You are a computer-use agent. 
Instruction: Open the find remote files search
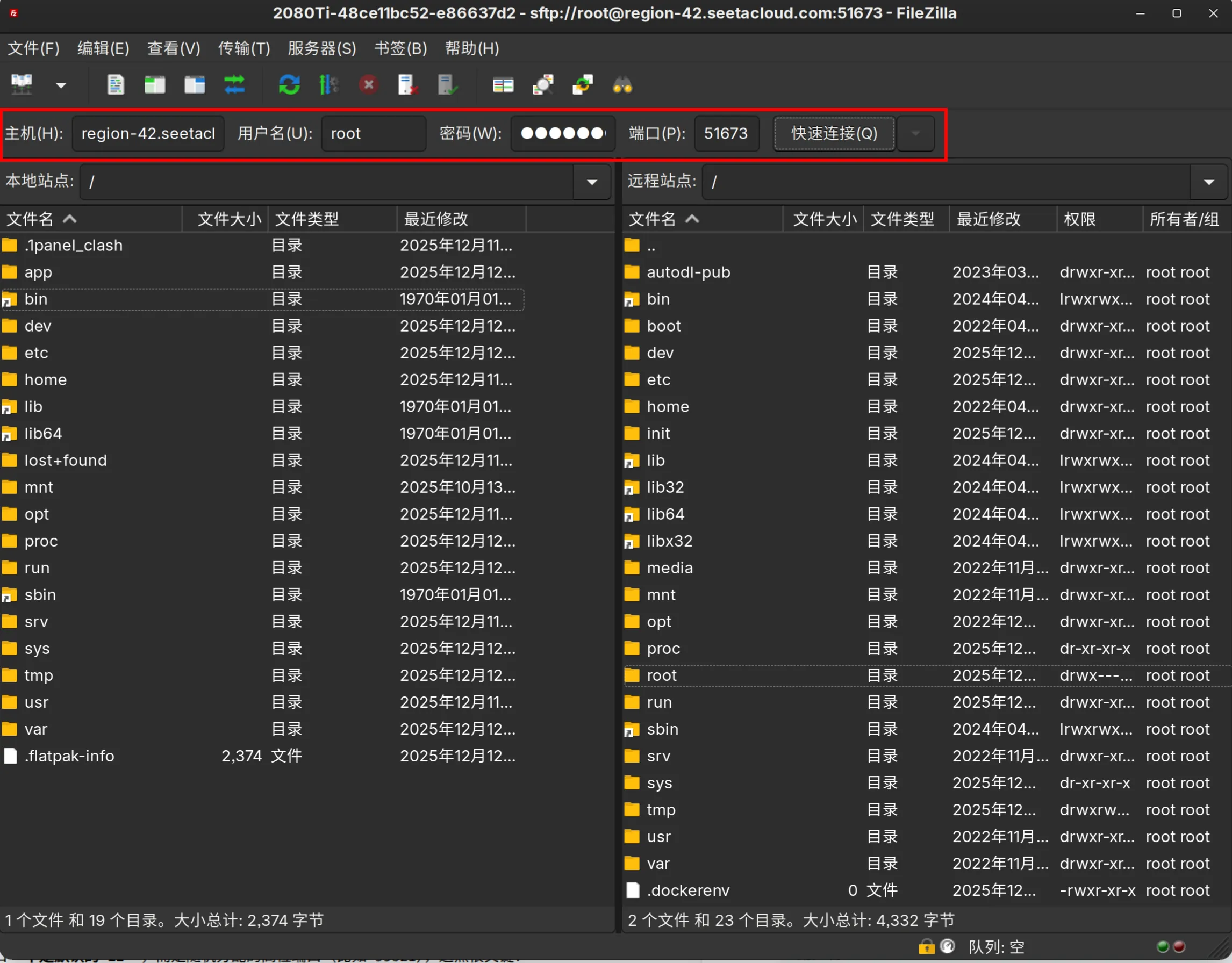[622, 84]
